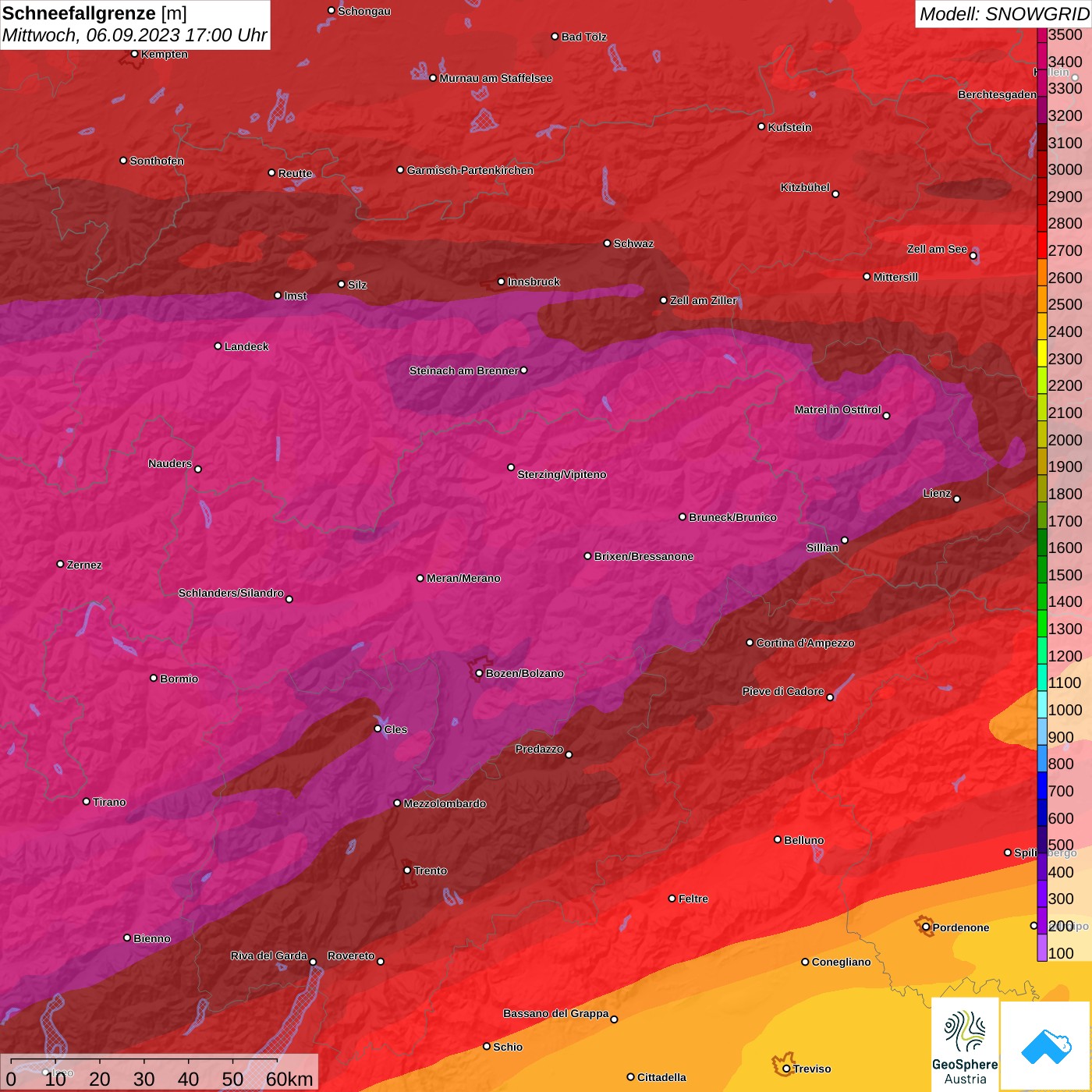Click the Mittersill label
Screen dimensions: 1092x1092
pyautogui.click(x=895, y=277)
